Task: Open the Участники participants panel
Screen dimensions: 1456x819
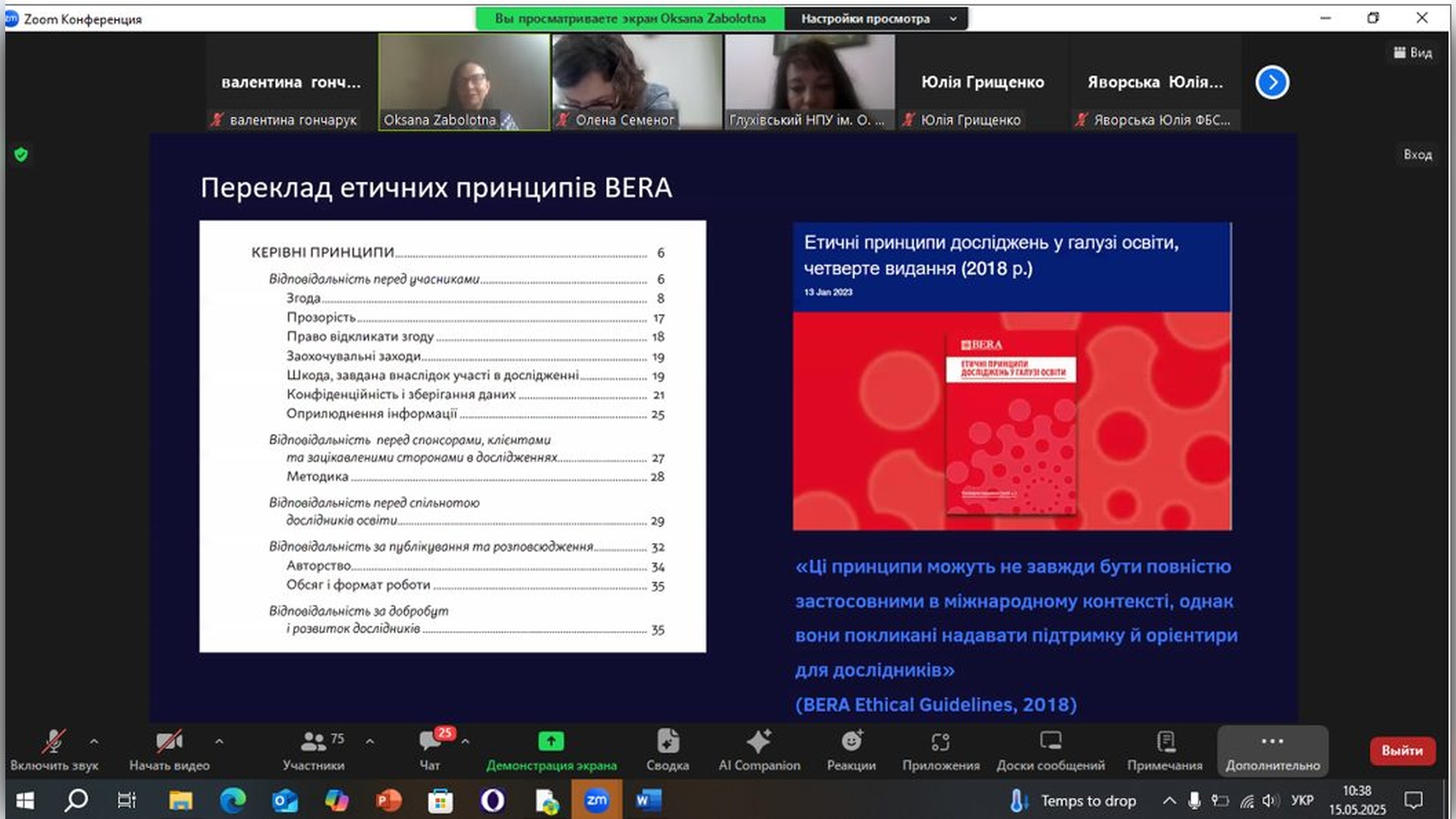Action: 313,750
